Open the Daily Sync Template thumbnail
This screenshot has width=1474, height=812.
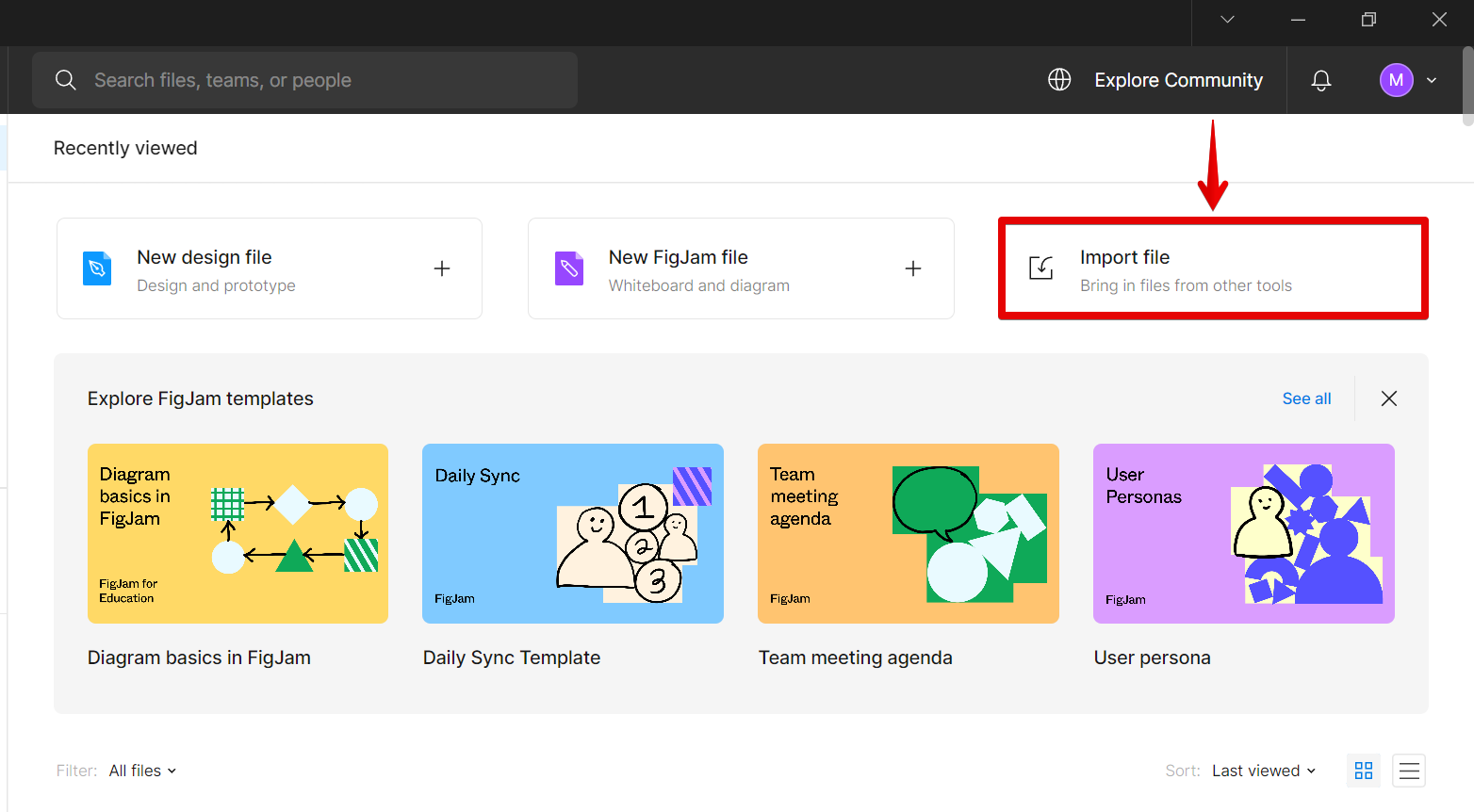(x=572, y=533)
